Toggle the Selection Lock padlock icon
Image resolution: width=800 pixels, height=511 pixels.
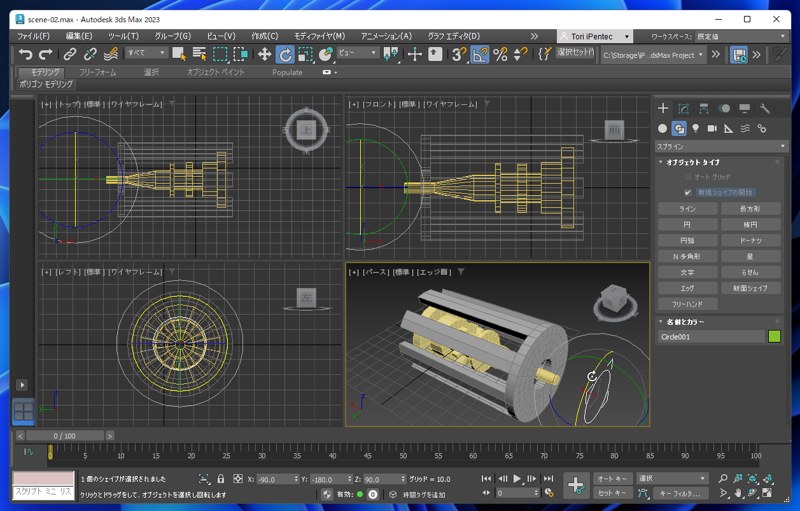click(x=220, y=479)
